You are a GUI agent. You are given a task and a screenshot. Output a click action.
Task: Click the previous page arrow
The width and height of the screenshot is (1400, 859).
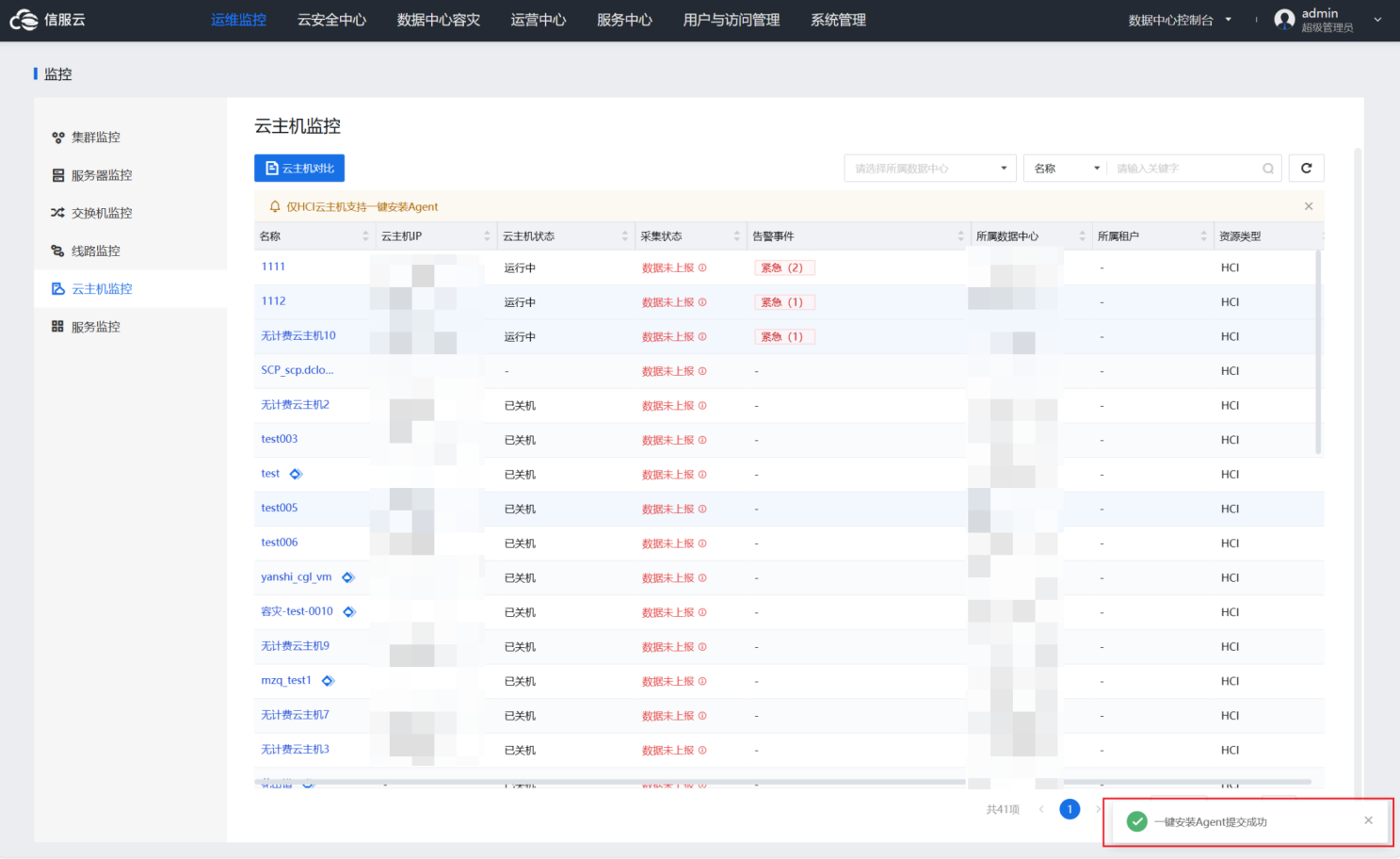pyautogui.click(x=1041, y=809)
